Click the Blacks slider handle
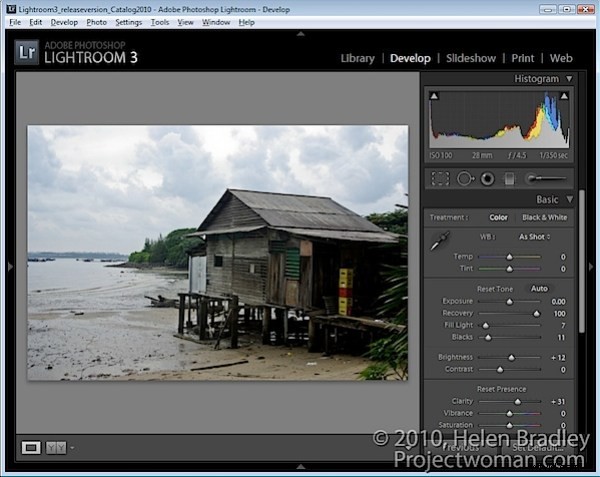The width and height of the screenshot is (600, 477). [x=488, y=337]
